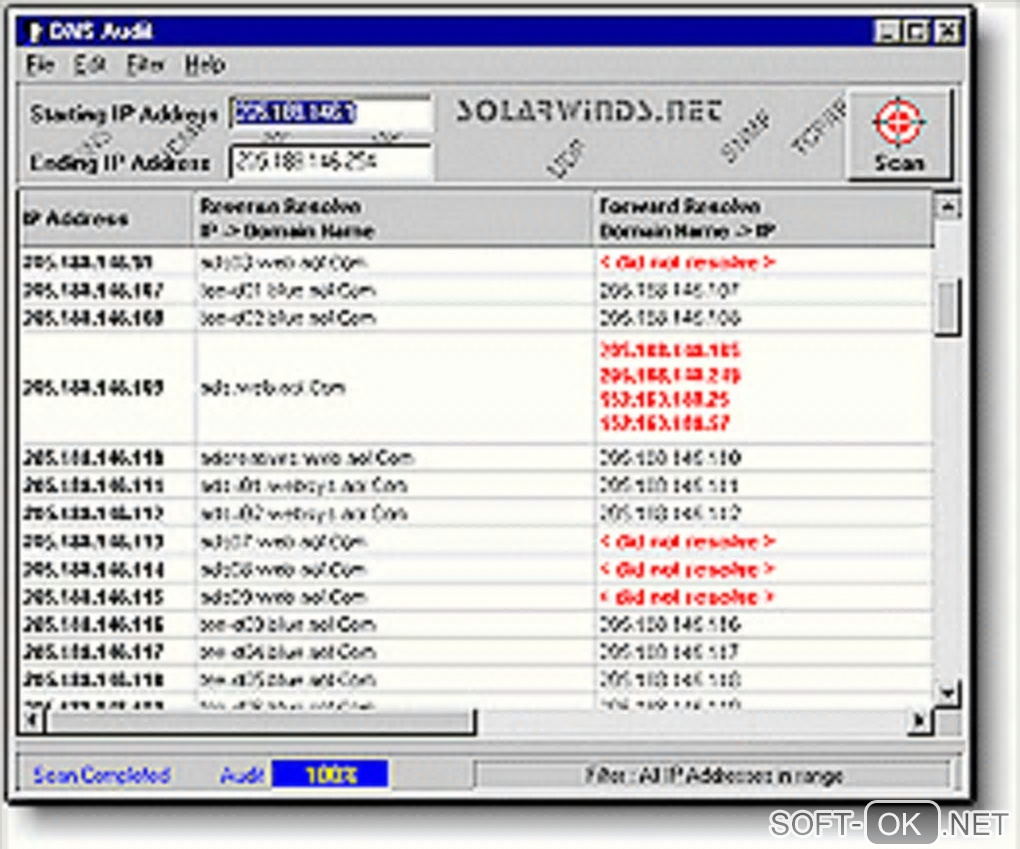This screenshot has width=1020, height=849.
Task: Select the row for IP ending .116
Action: 476,625
